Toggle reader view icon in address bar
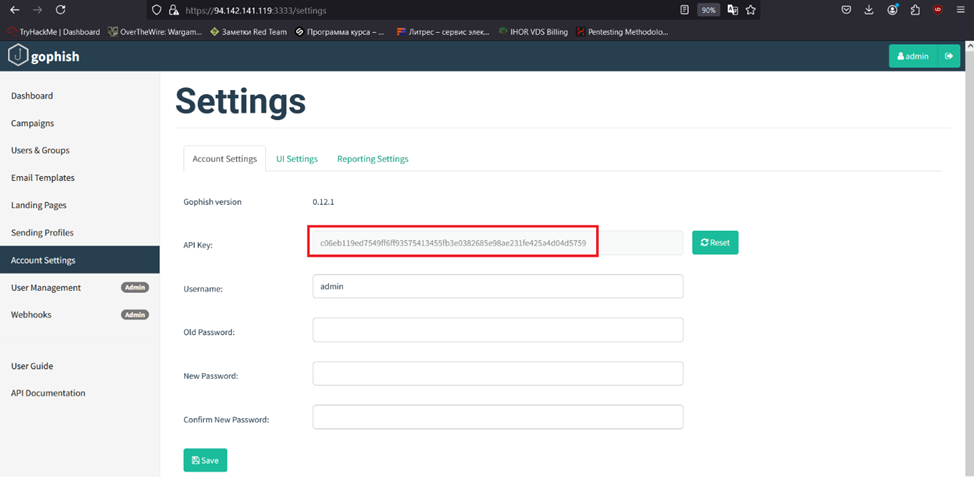 pos(684,10)
